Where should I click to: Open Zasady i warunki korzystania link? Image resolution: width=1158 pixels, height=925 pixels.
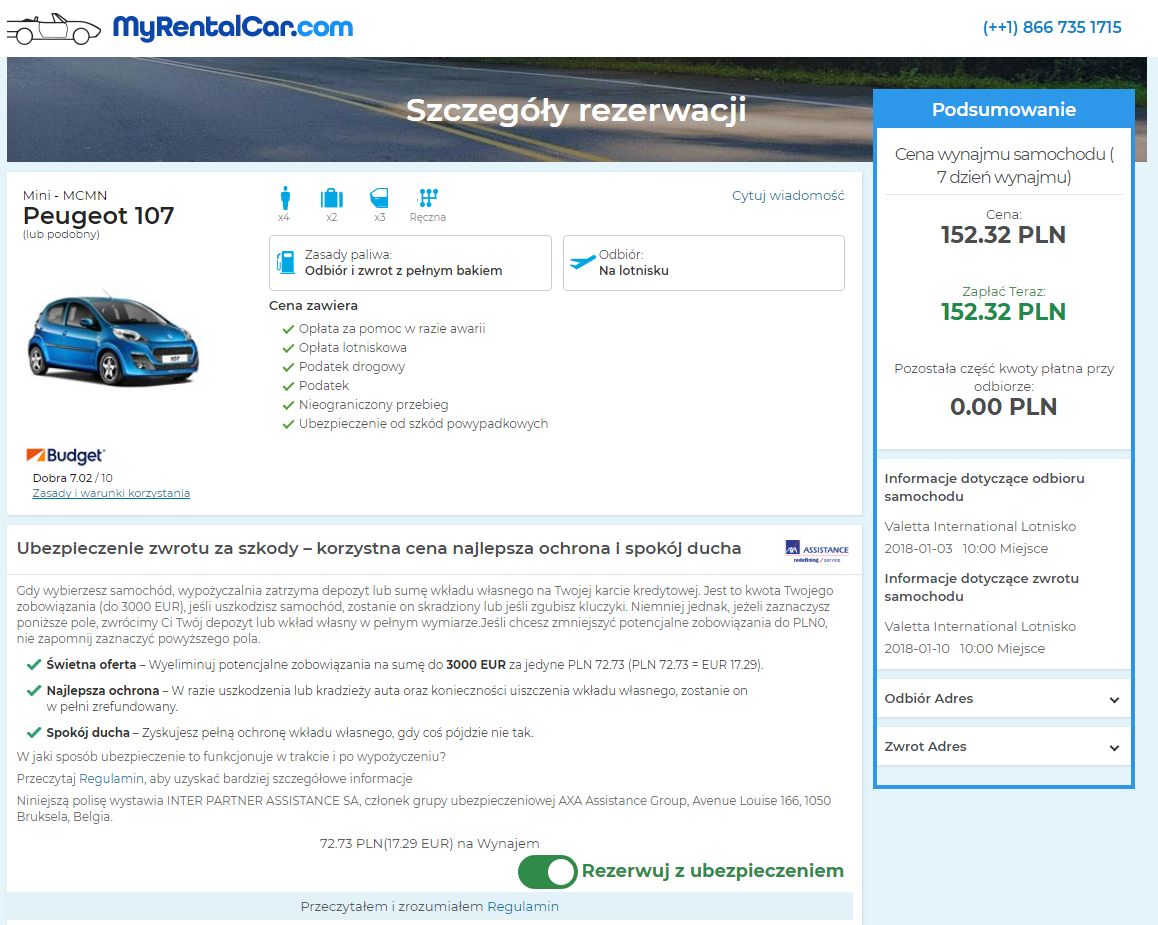pos(111,493)
